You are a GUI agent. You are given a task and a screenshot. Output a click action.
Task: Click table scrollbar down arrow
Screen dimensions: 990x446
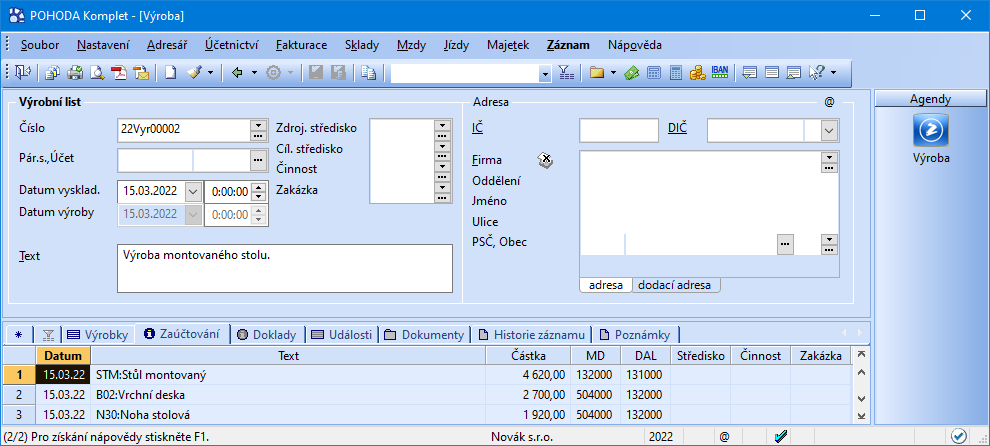[859, 399]
